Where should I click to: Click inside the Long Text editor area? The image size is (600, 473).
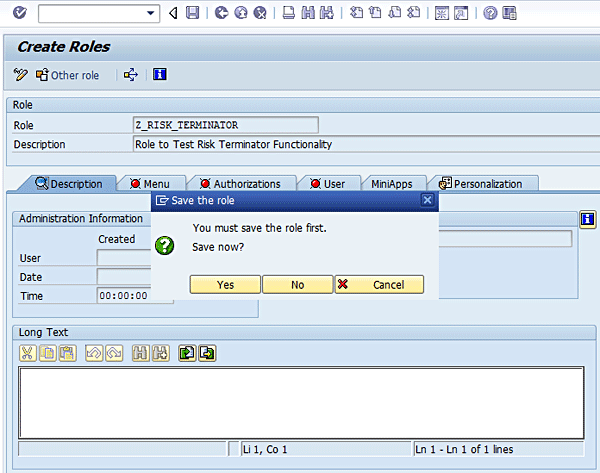(x=301, y=402)
